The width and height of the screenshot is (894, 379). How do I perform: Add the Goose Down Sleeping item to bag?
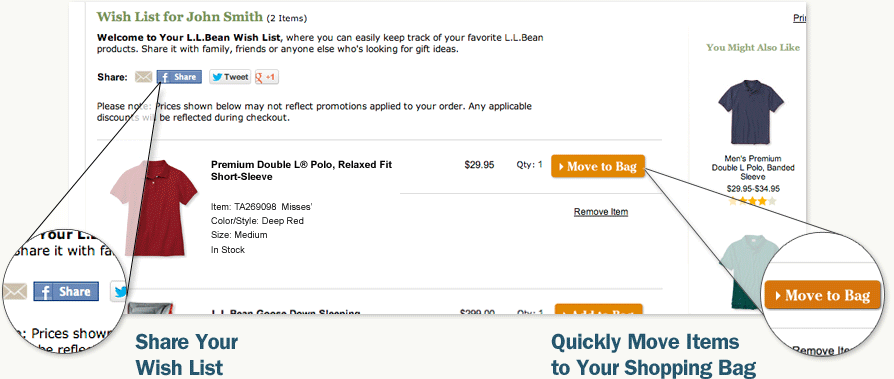[x=599, y=310]
